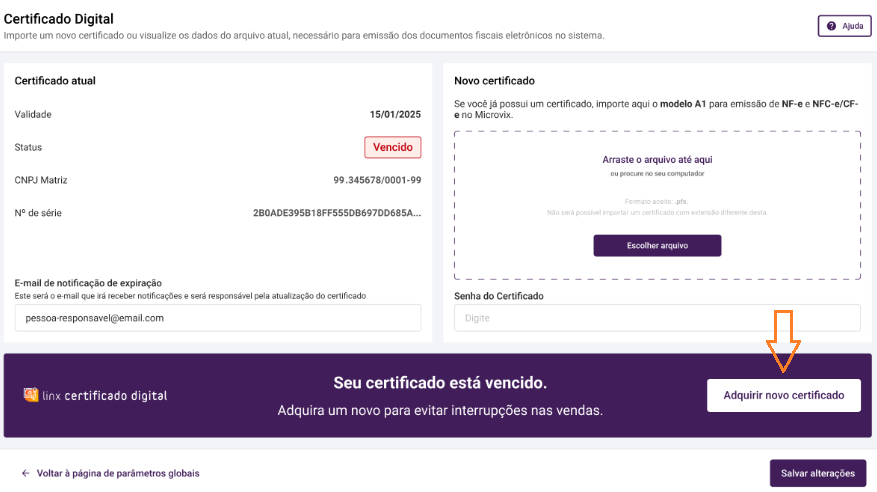Click the orange downward arrow pointer
Screen dimensions: 877x492
tap(783, 340)
